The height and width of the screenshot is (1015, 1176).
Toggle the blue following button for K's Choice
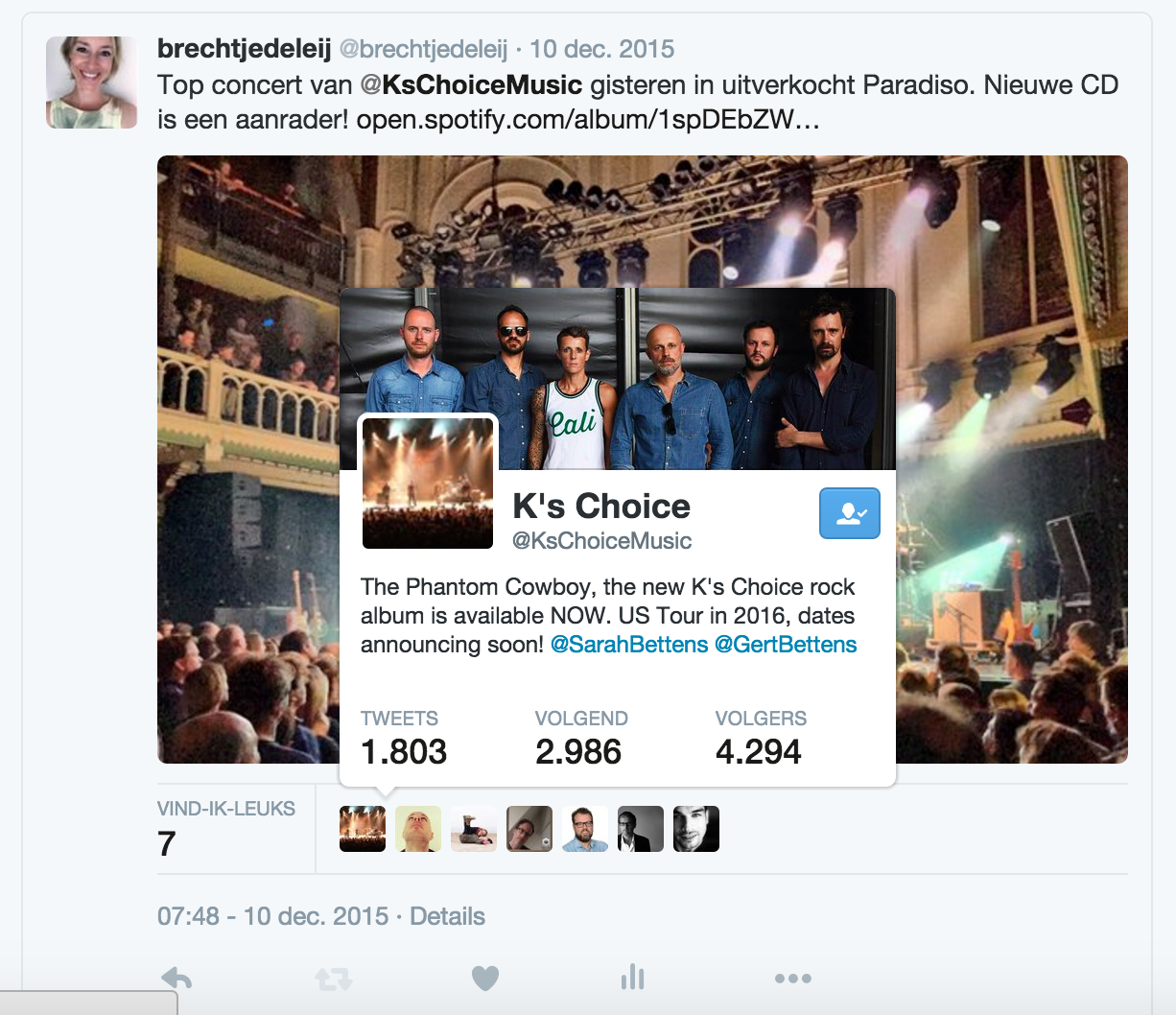point(850,513)
